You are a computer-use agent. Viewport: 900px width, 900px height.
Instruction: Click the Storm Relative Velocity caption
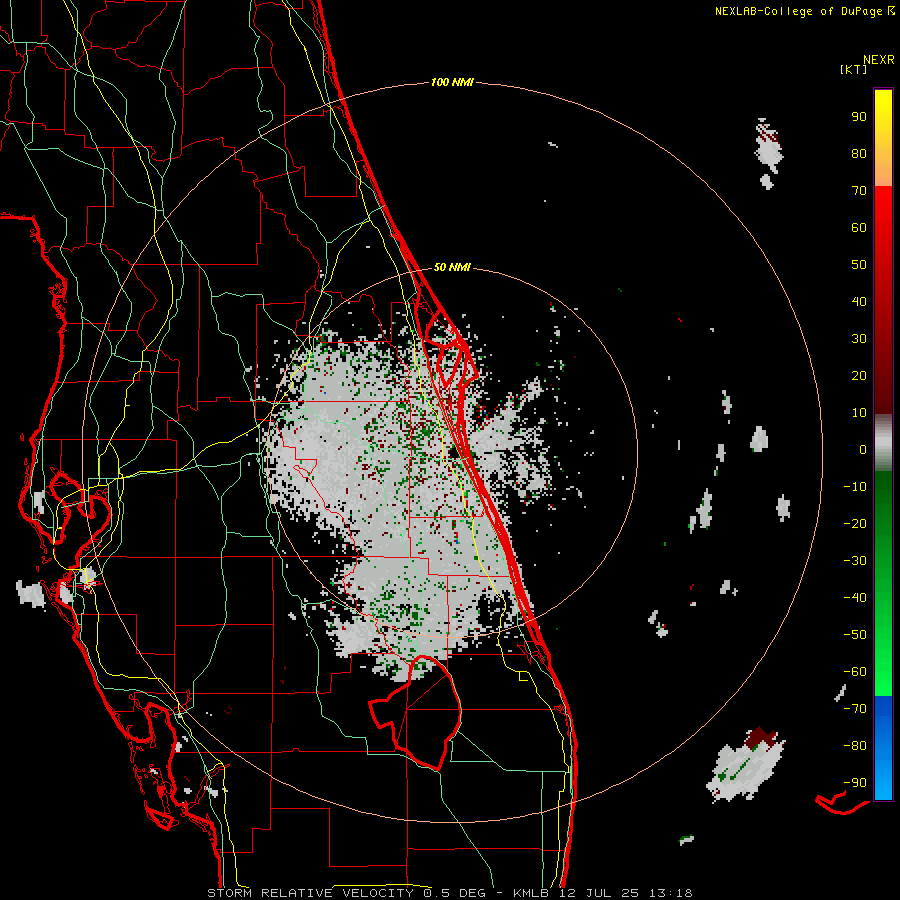point(449,893)
